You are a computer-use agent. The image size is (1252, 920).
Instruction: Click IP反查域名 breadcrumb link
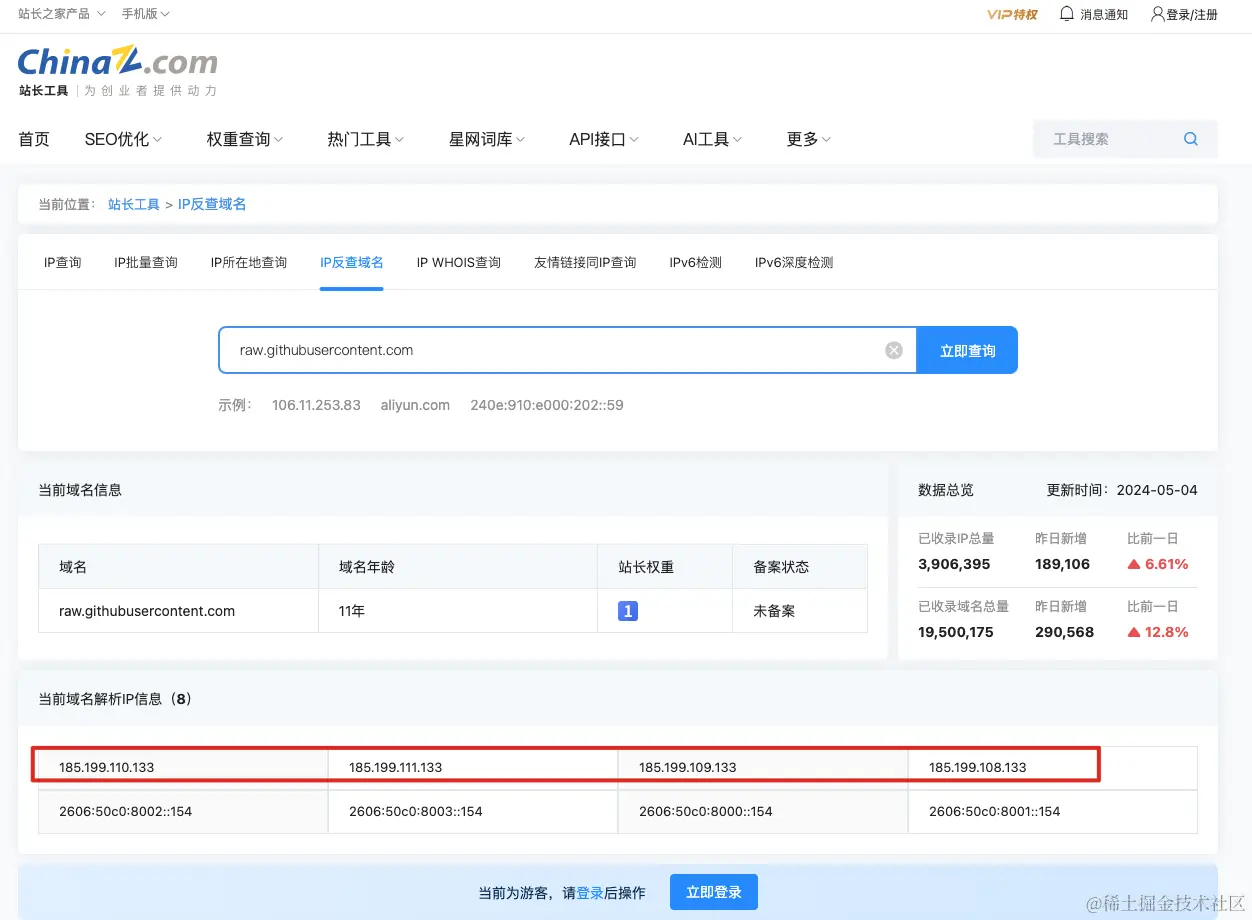[212, 204]
